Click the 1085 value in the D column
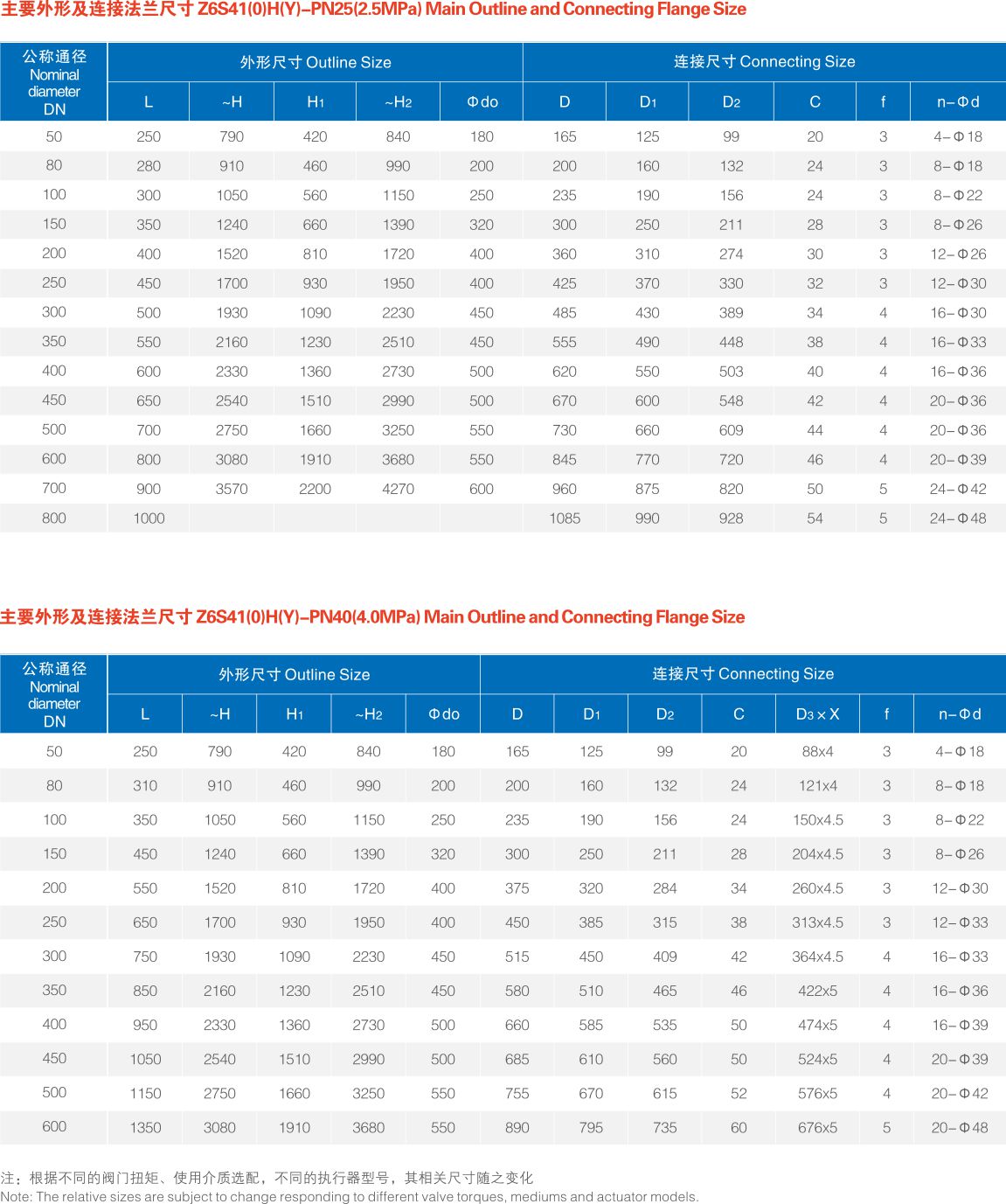The height and width of the screenshot is (1204, 1006). point(565,518)
